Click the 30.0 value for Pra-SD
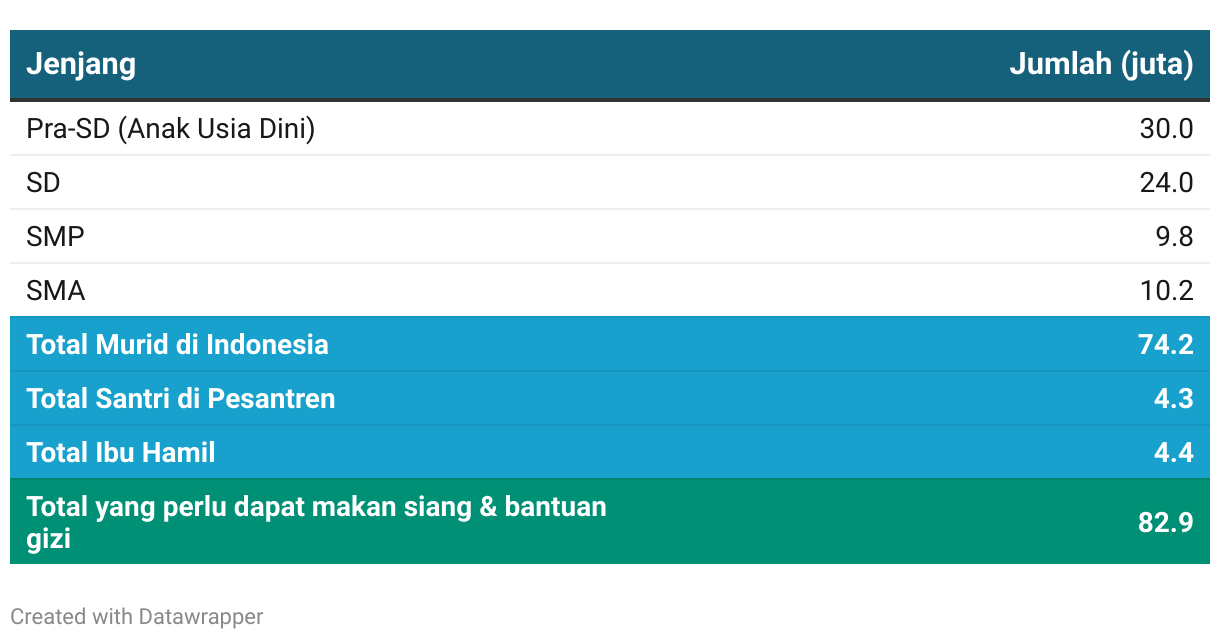1220x640 pixels. tap(1166, 129)
